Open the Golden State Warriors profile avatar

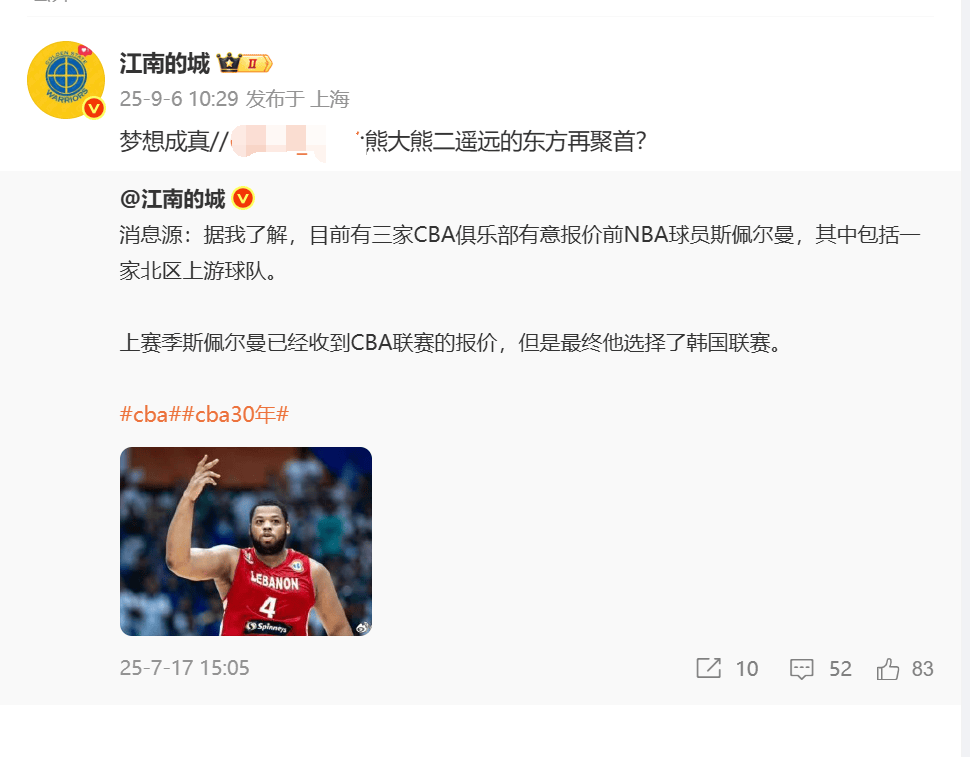coord(66,80)
